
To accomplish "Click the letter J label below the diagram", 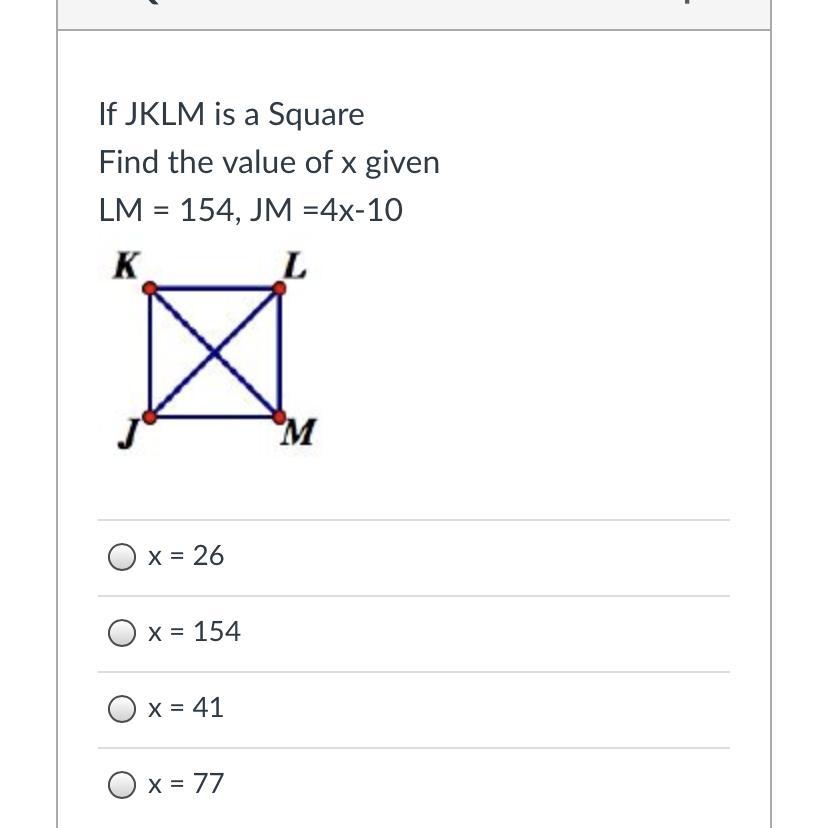I will point(127,436).
